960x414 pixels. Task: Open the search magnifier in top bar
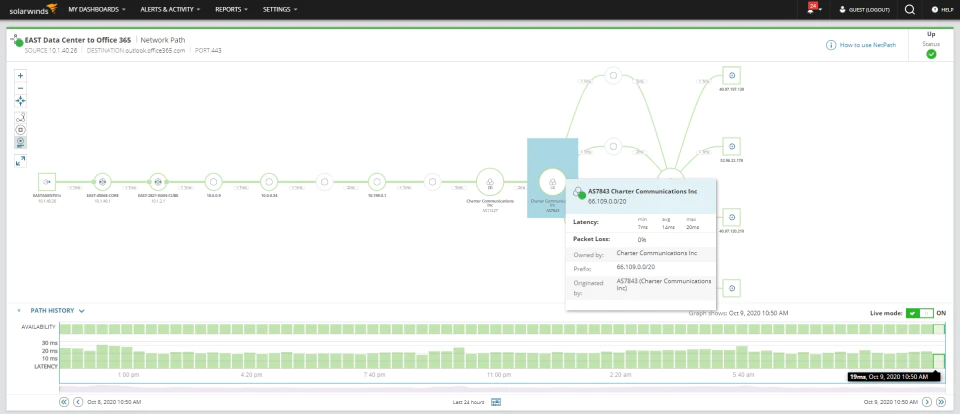tap(910, 9)
